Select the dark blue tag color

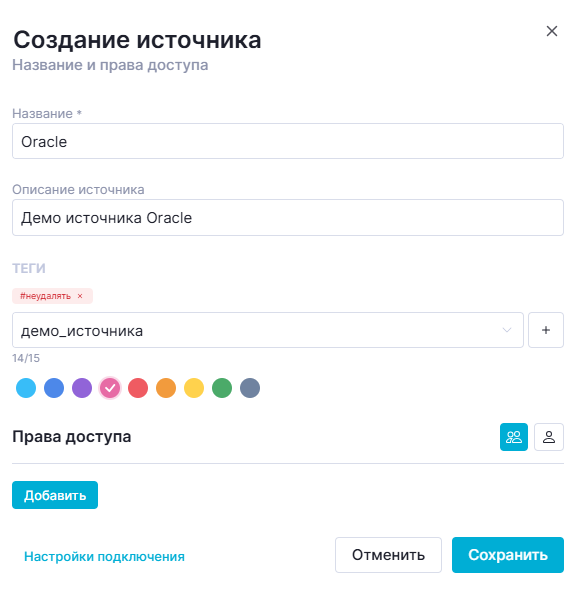click(x=54, y=388)
